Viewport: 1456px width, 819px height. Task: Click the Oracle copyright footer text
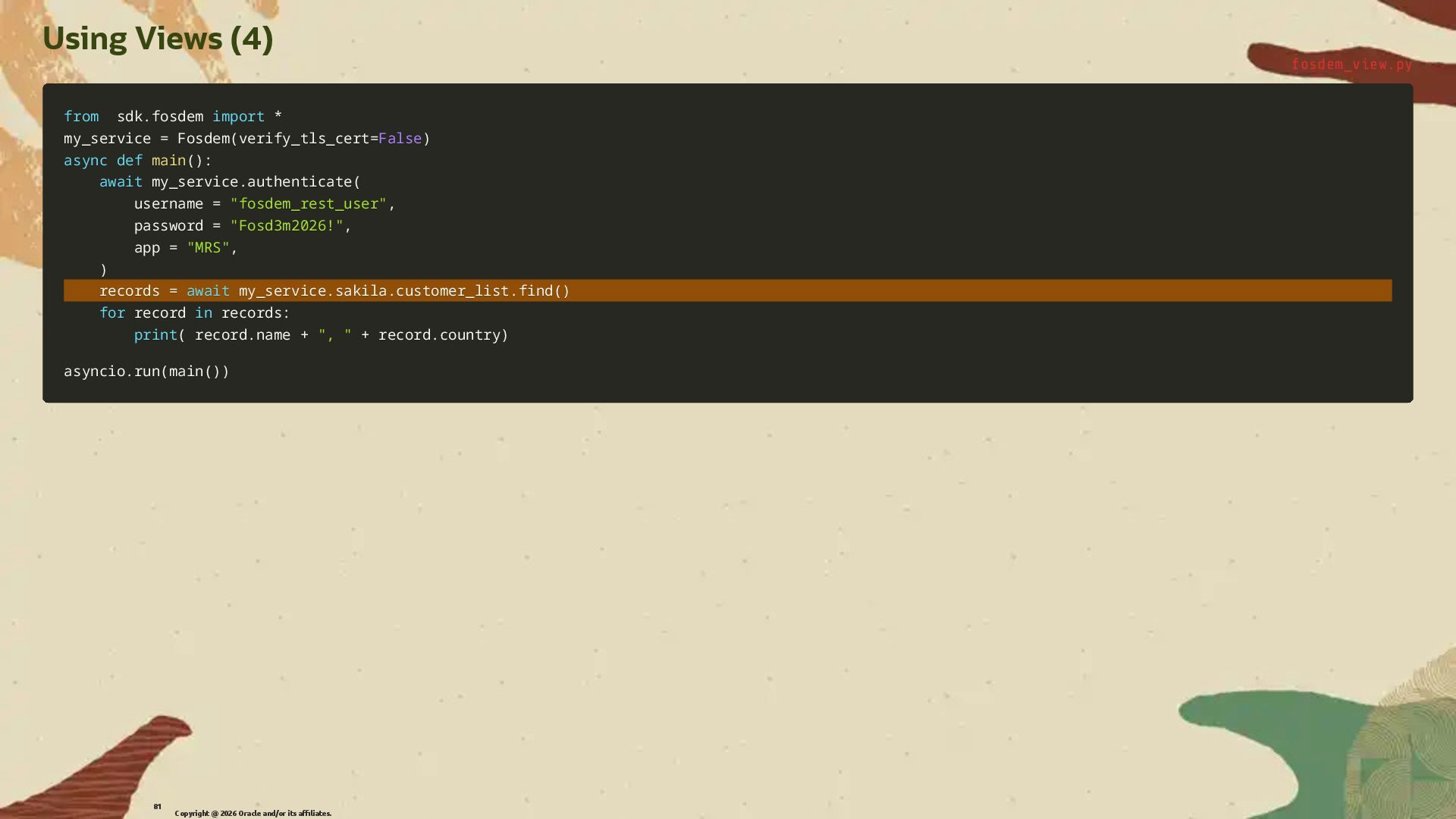[x=253, y=813]
